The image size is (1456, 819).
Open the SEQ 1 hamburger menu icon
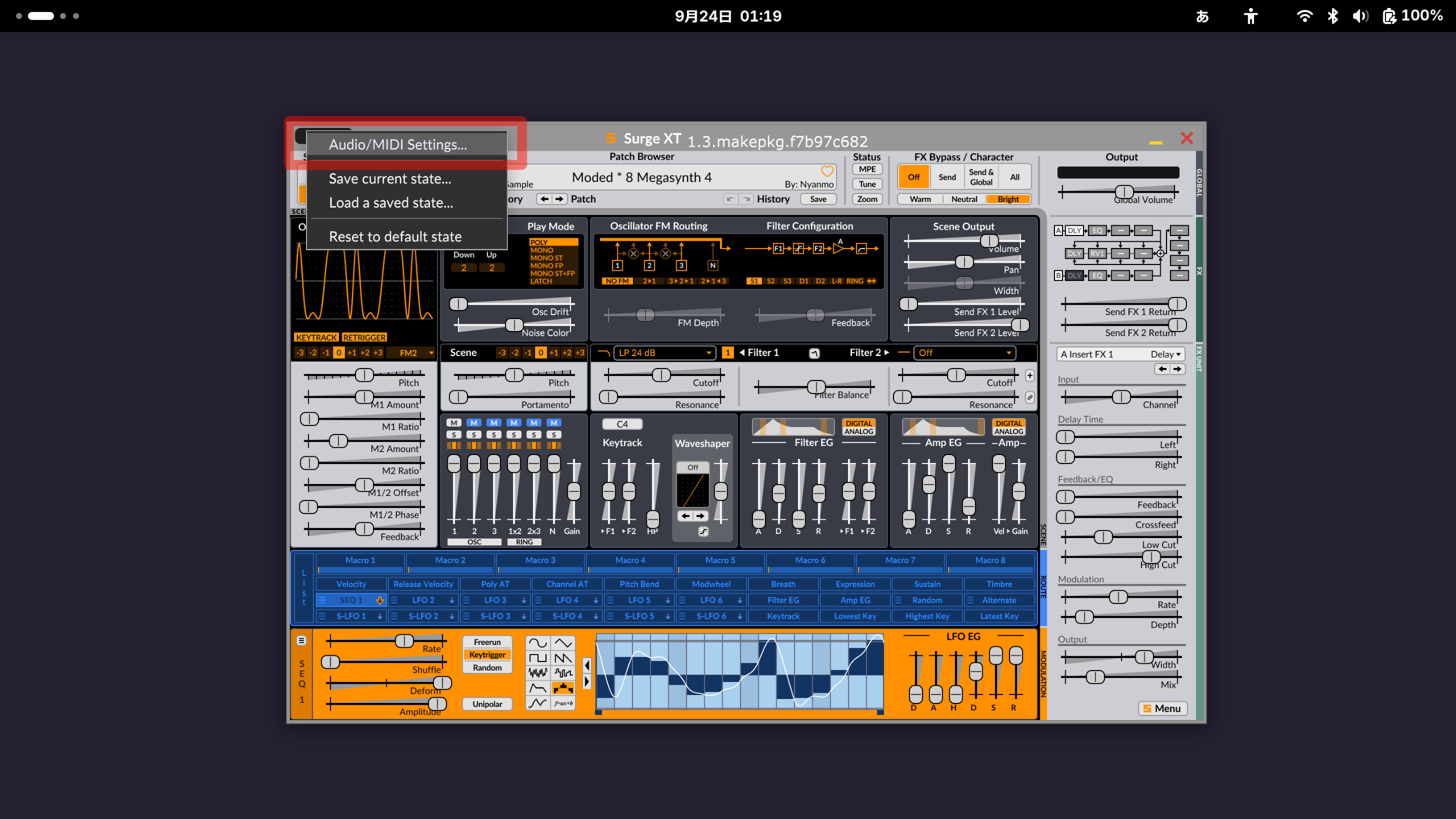(301, 640)
